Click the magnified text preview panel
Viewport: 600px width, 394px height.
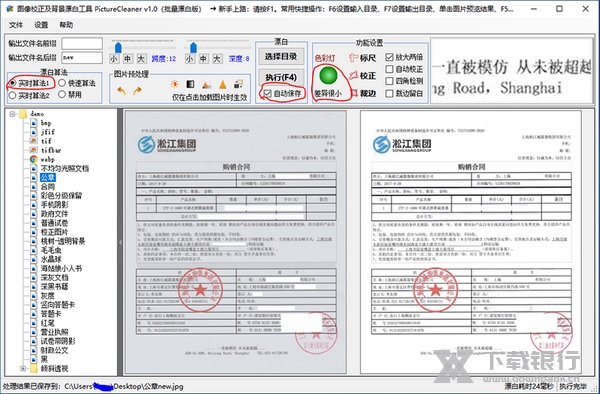click(x=511, y=70)
